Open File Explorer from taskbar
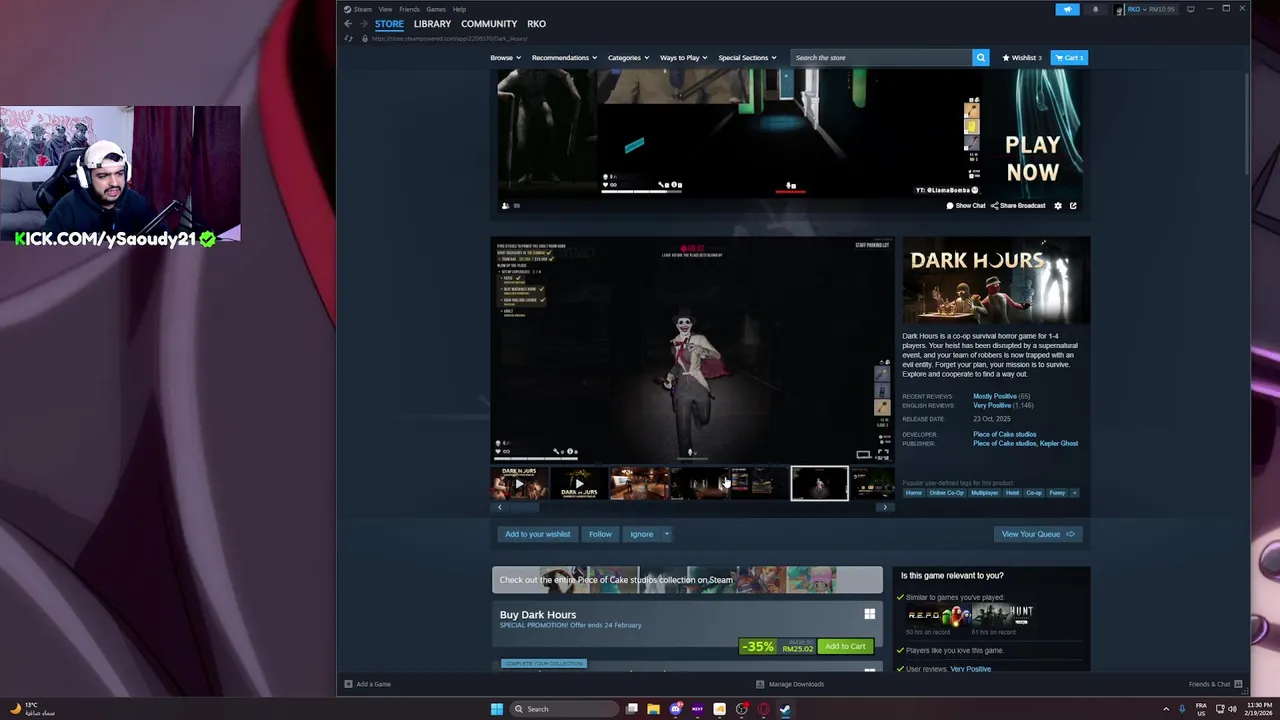This screenshot has height=720, width=1280. (x=653, y=709)
